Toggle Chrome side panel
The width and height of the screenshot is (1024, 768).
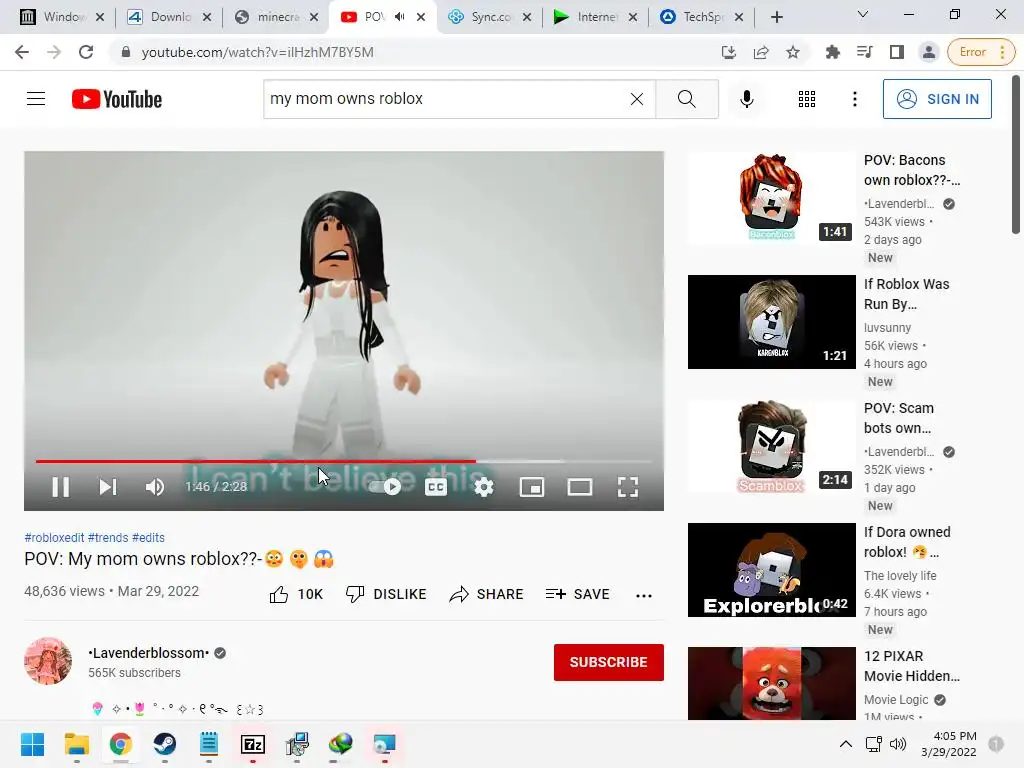tap(897, 52)
